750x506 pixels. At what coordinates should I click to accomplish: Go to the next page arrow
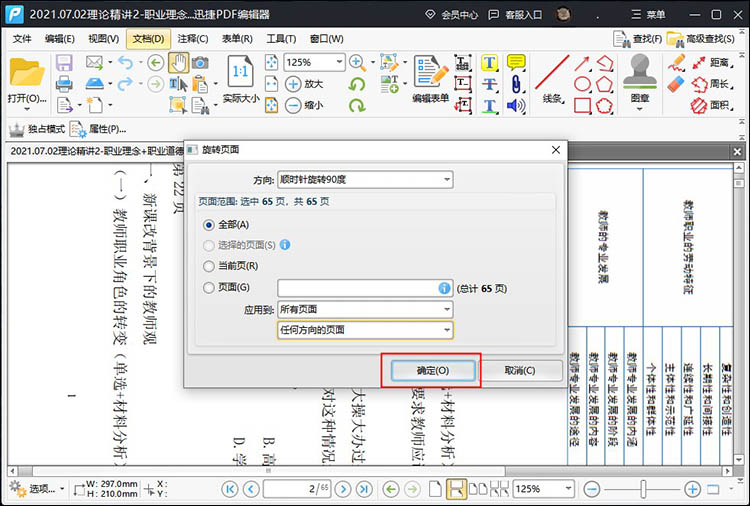(342, 489)
